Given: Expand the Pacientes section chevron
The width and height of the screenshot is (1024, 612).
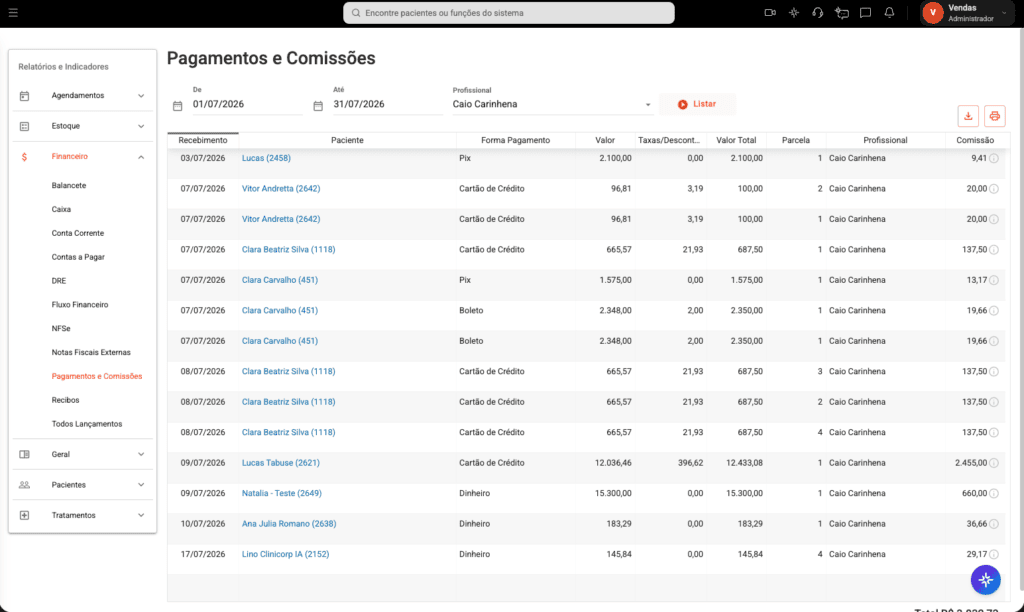Looking at the screenshot, I should tap(141, 485).
